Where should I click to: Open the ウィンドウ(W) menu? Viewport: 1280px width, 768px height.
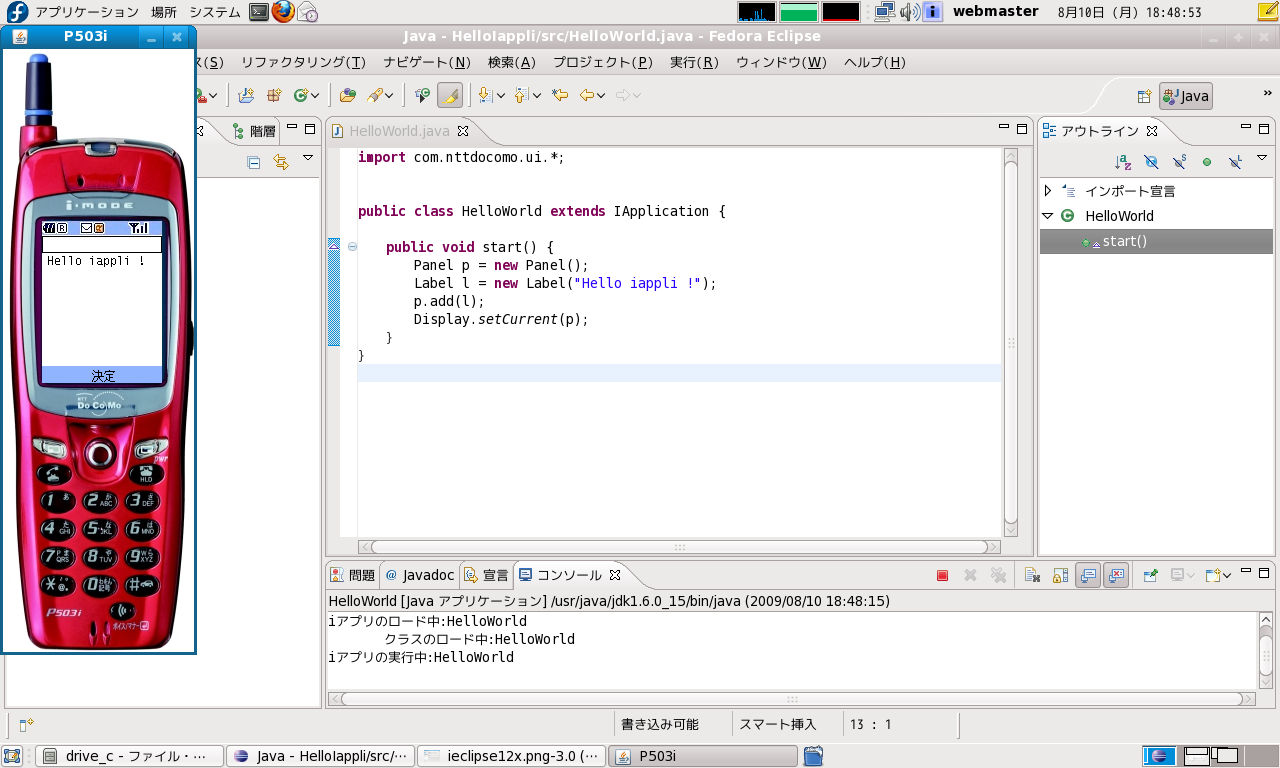pos(782,62)
